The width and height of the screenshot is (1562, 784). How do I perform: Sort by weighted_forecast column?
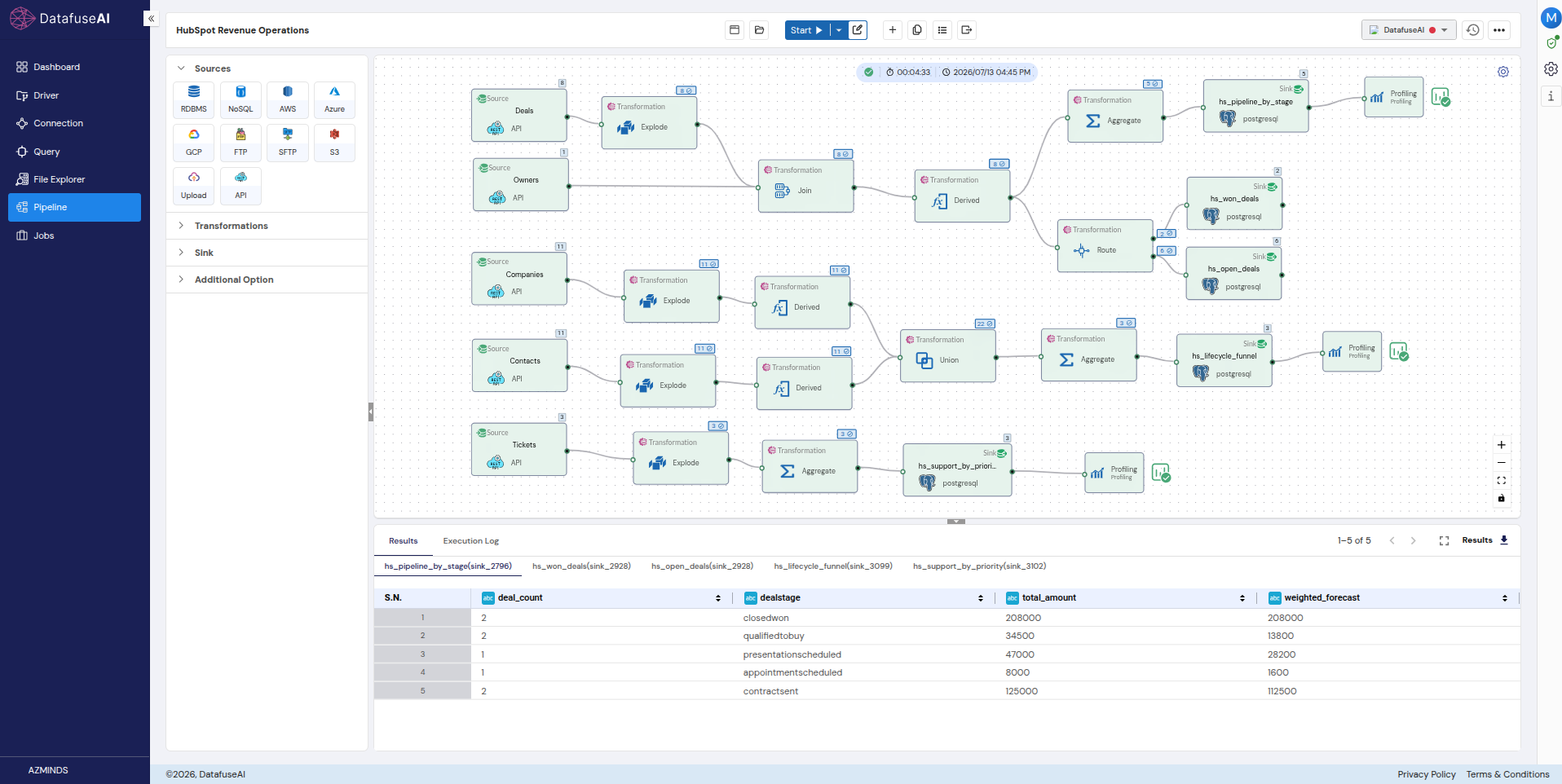(1505, 598)
